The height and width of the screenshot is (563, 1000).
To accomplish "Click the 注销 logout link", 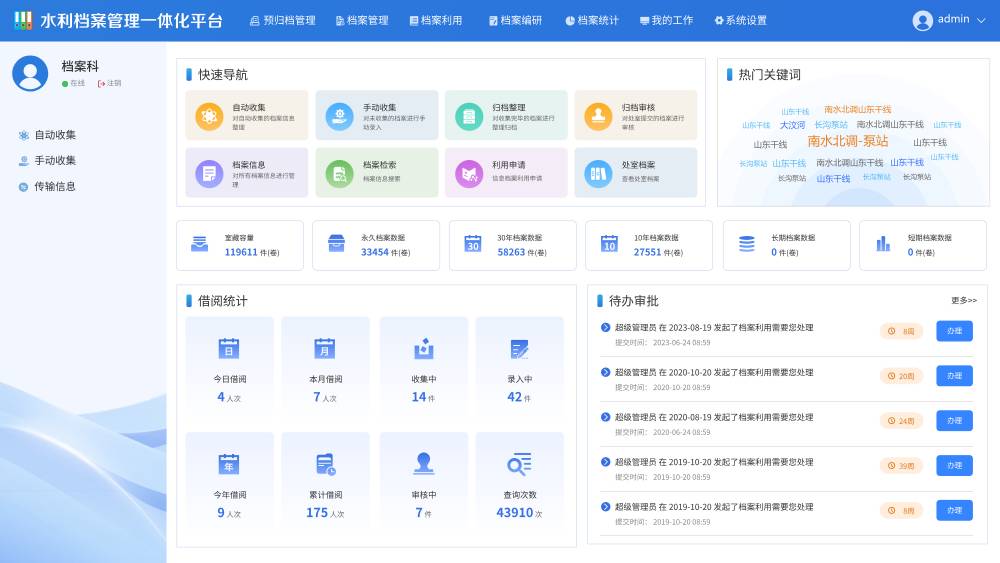I will [x=109, y=84].
